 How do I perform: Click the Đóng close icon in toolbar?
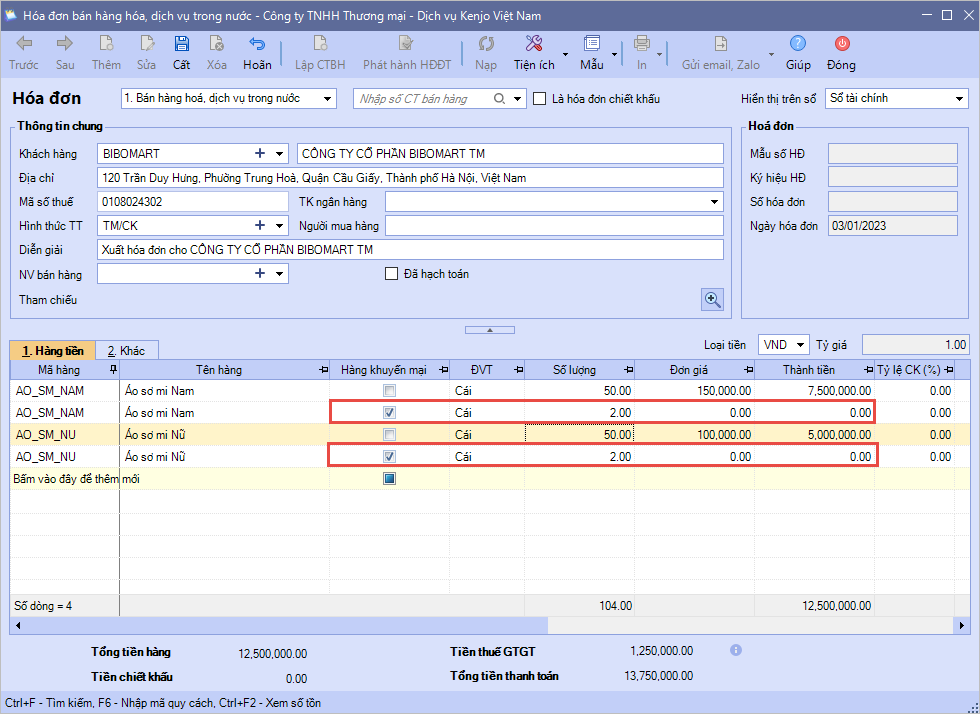click(841, 44)
